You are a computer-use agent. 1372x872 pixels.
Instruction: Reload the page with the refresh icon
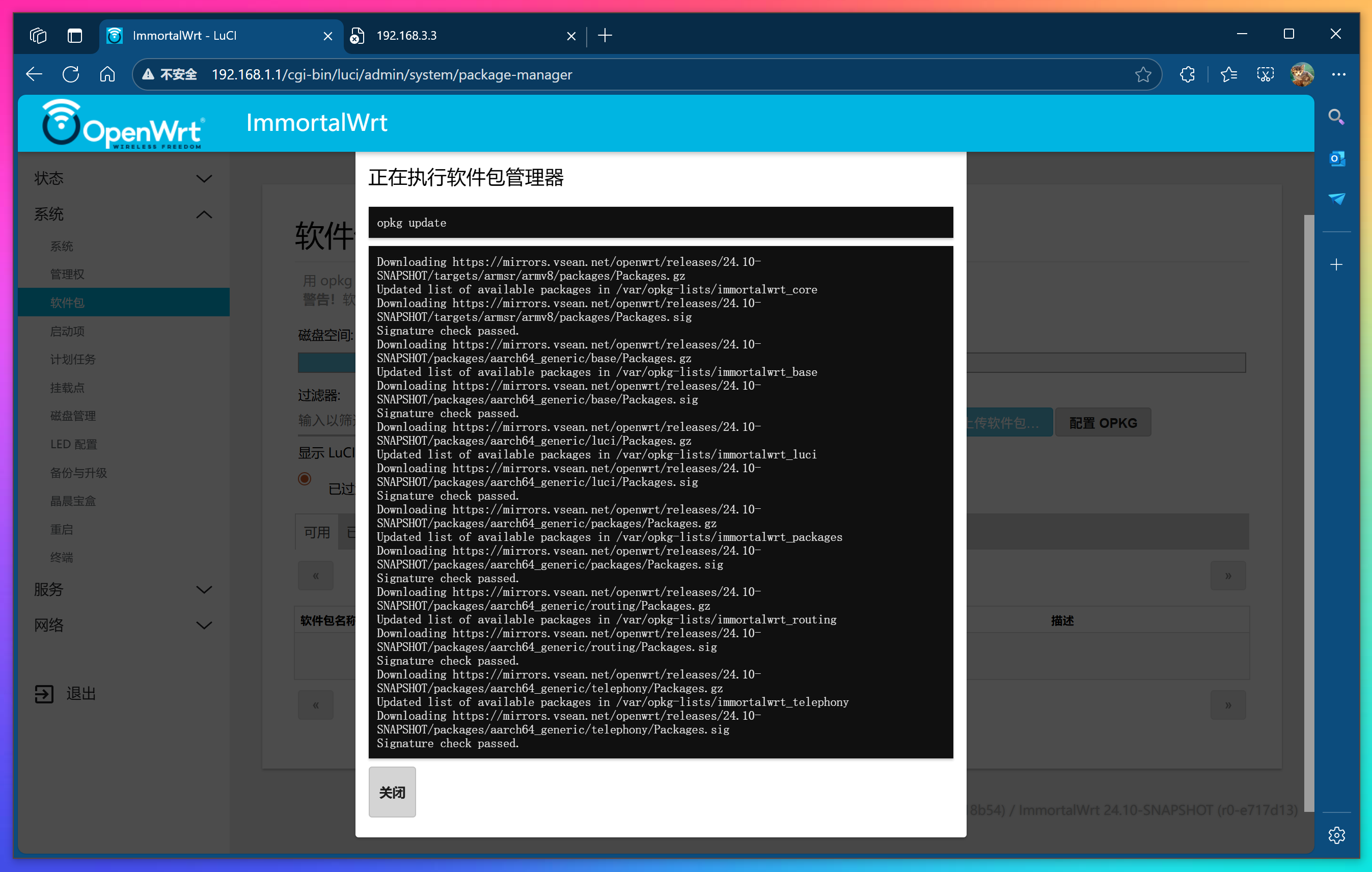(x=71, y=74)
